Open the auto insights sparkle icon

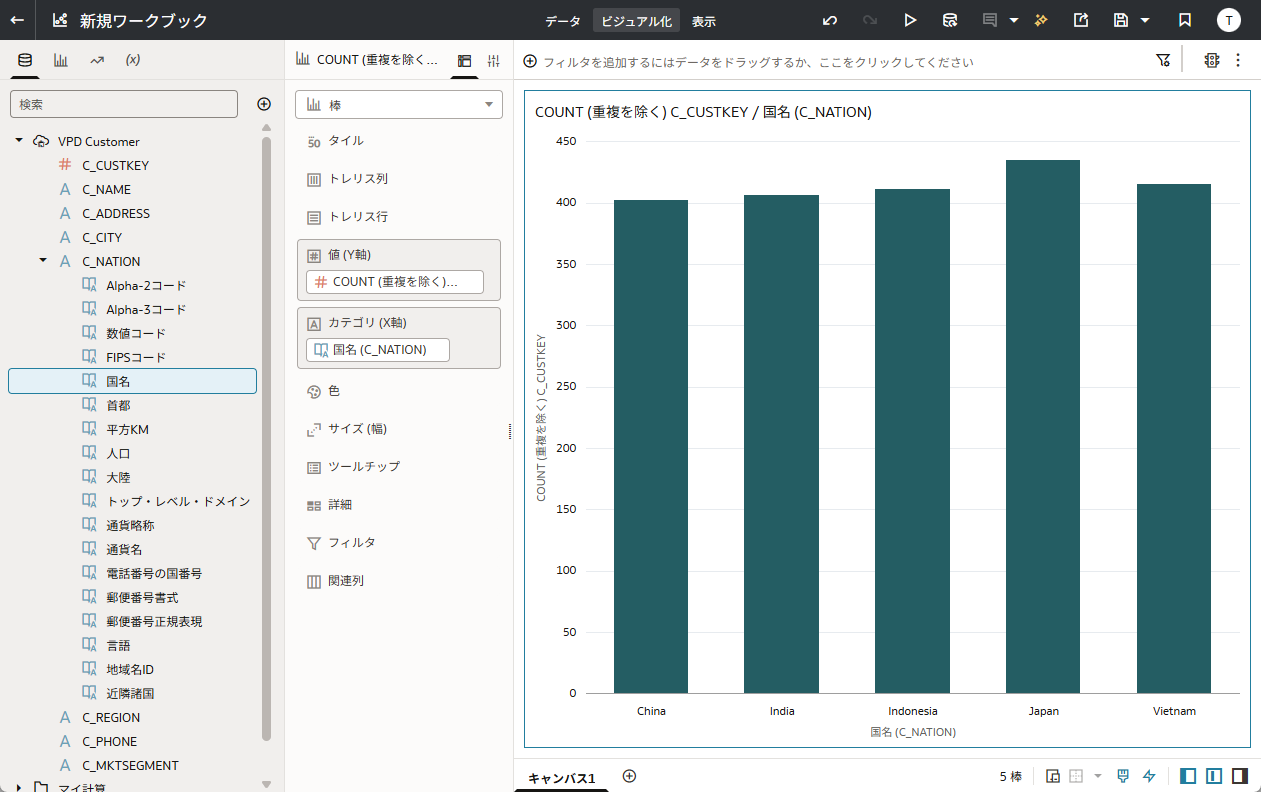coord(1041,20)
